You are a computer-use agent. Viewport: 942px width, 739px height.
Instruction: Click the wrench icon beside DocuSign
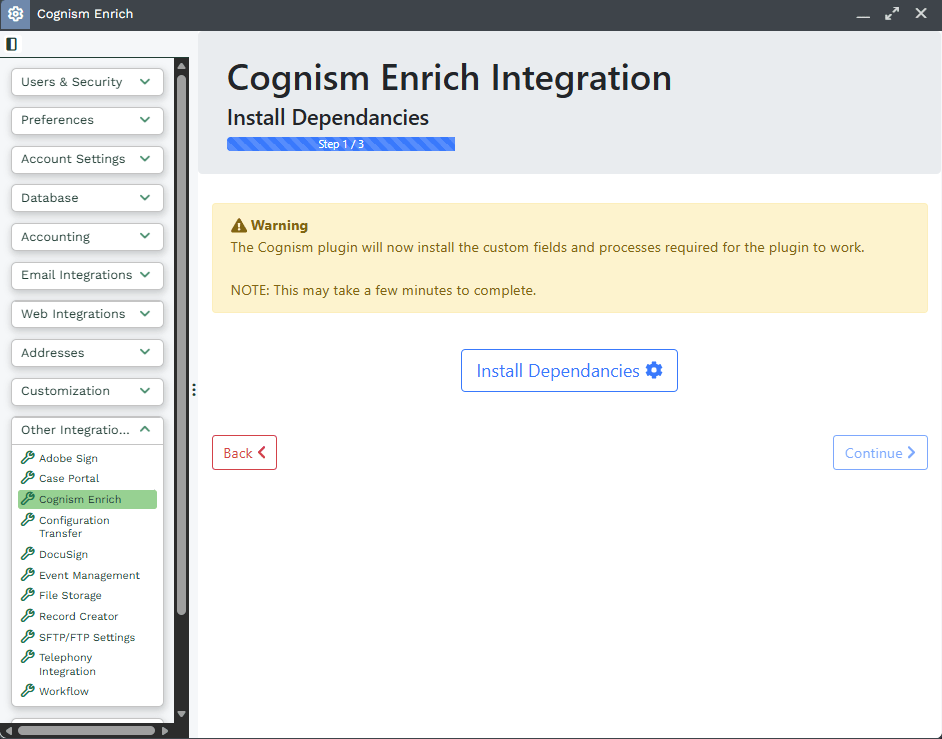click(x=28, y=554)
